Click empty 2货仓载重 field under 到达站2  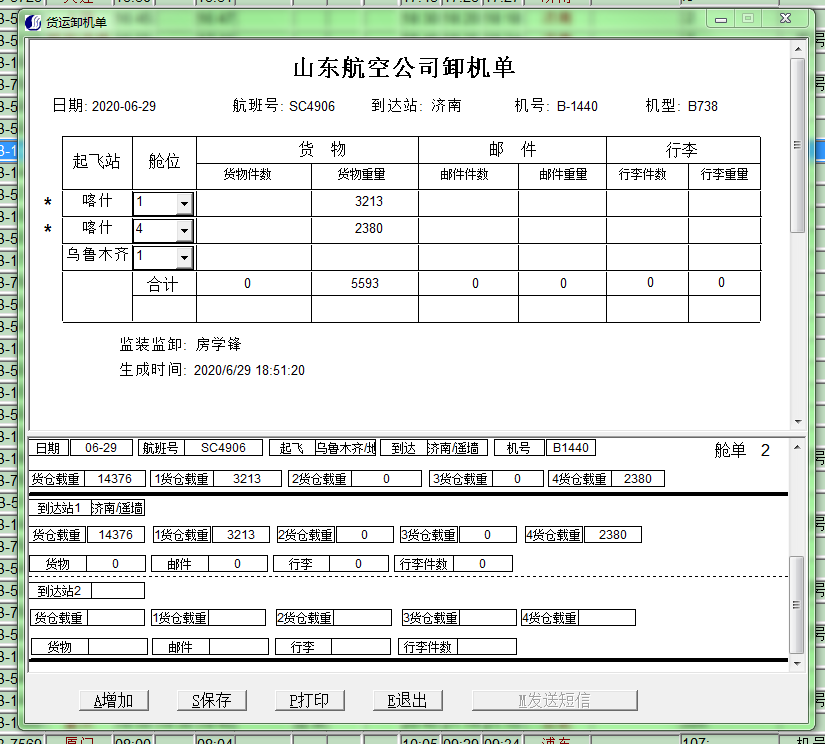(x=363, y=617)
